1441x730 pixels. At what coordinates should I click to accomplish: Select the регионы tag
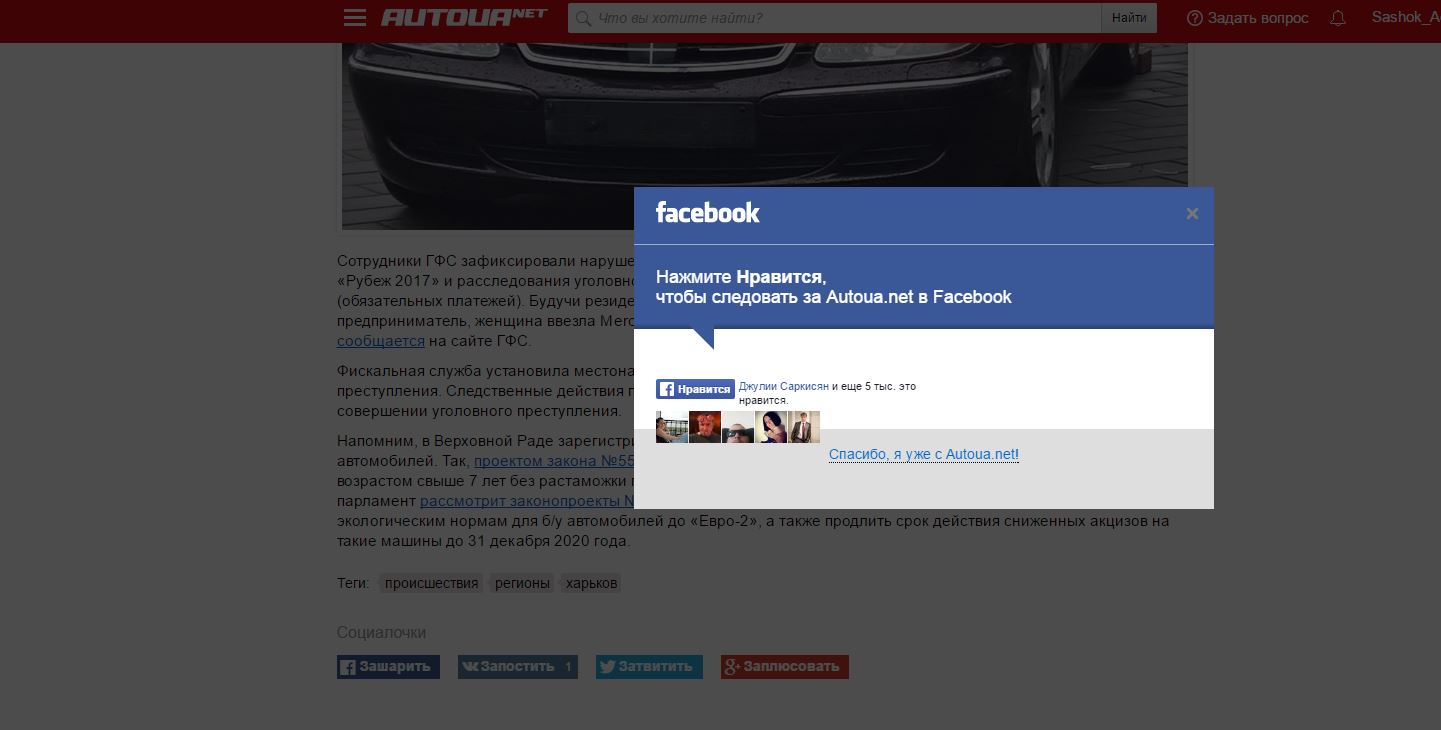tap(522, 583)
